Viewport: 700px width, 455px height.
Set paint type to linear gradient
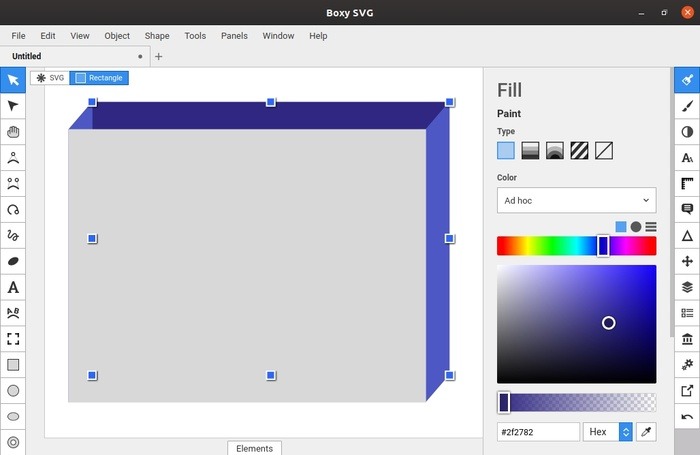tap(530, 151)
